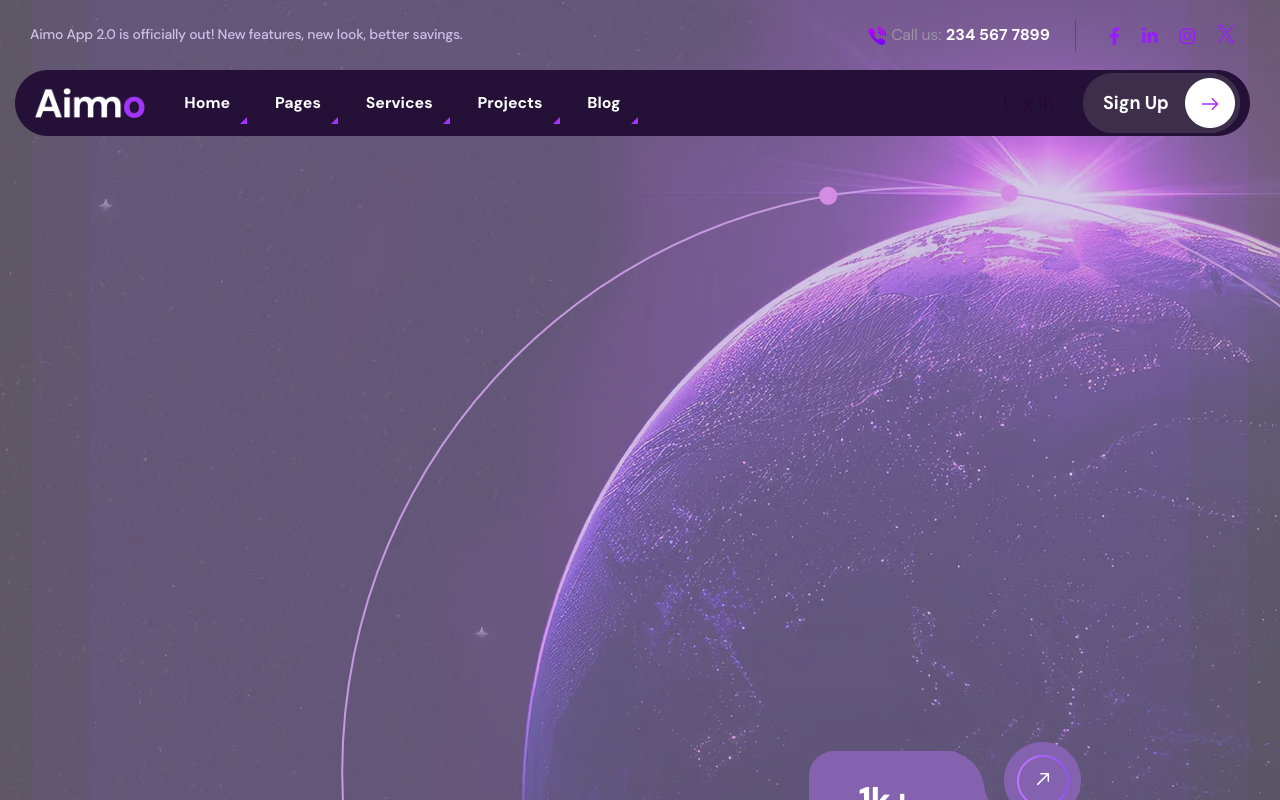Expand the Services dropdown triangle
The width and height of the screenshot is (1280, 800).
(447, 120)
